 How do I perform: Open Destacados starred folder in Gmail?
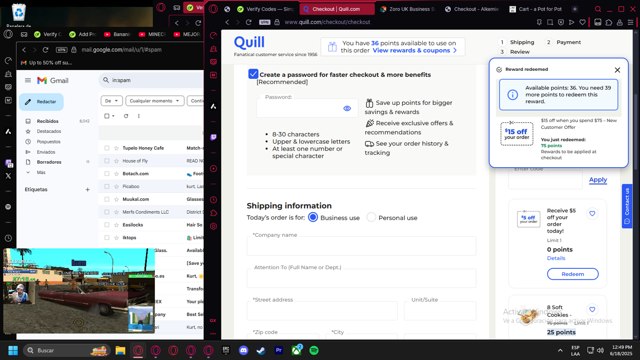(x=49, y=131)
